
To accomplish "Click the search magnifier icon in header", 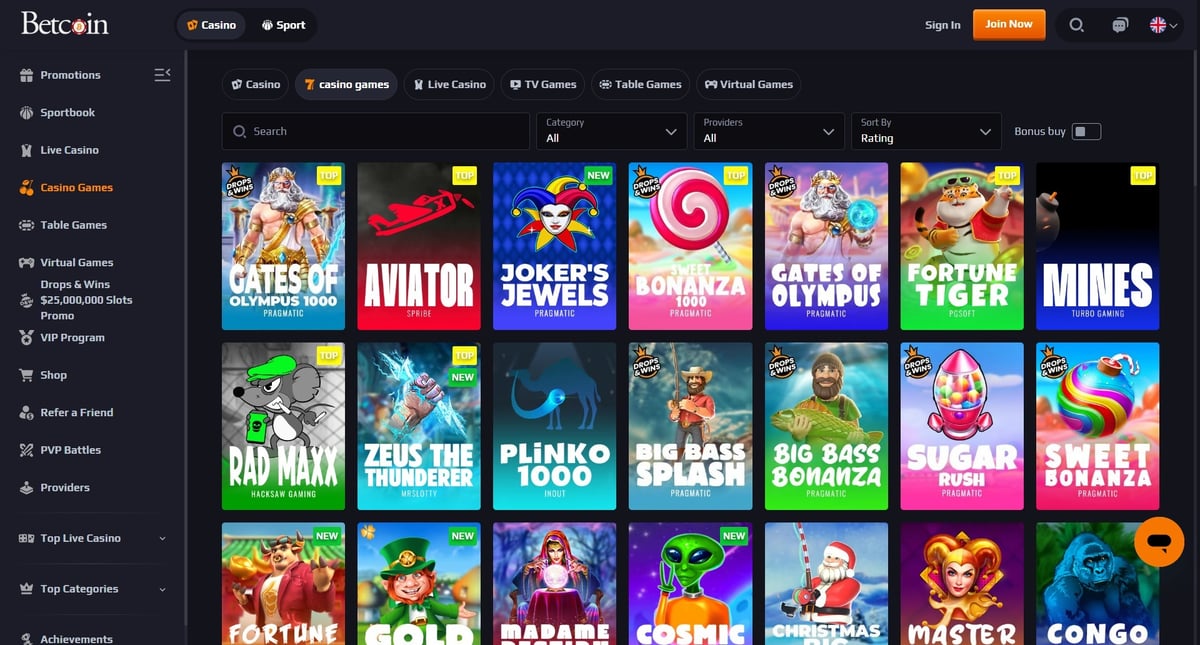I will pos(1076,25).
